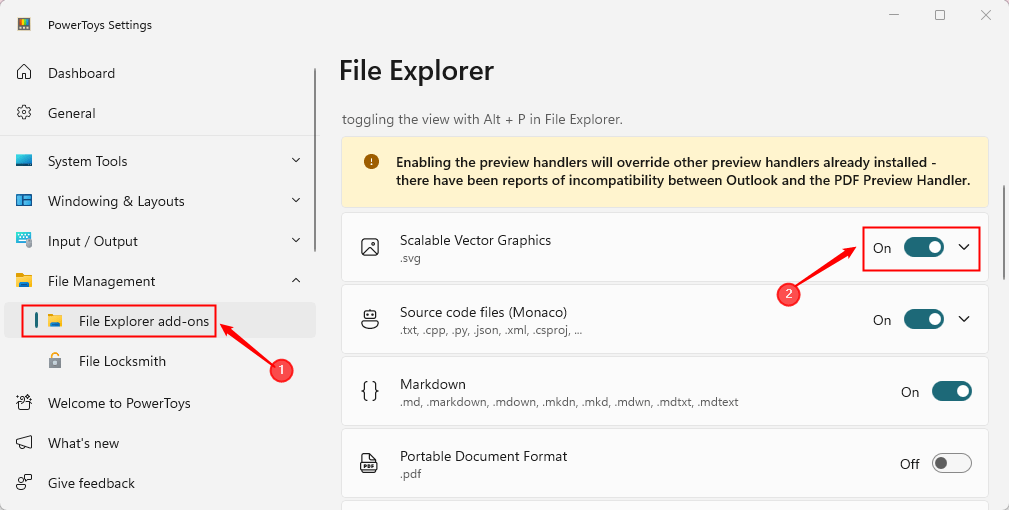Image resolution: width=1009 pixels, height=510 pixels.
Task: Click the Dashboard home icon
Action: 24,73
